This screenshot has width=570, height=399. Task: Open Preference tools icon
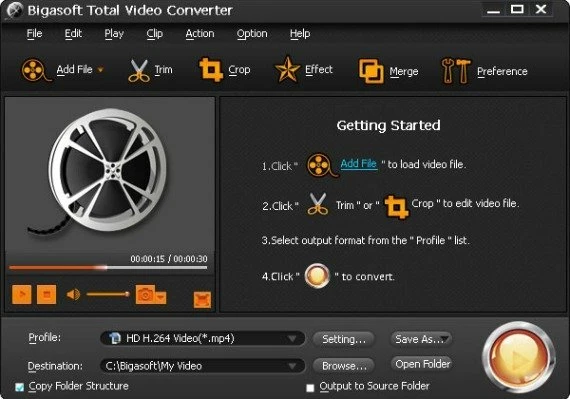tap(455, 71)
